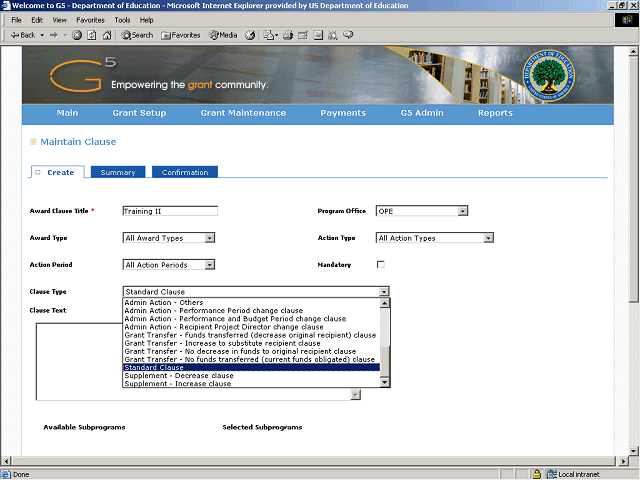Select 'Admin Action - Others' option
Screen dimensions: 640x480
251,302
